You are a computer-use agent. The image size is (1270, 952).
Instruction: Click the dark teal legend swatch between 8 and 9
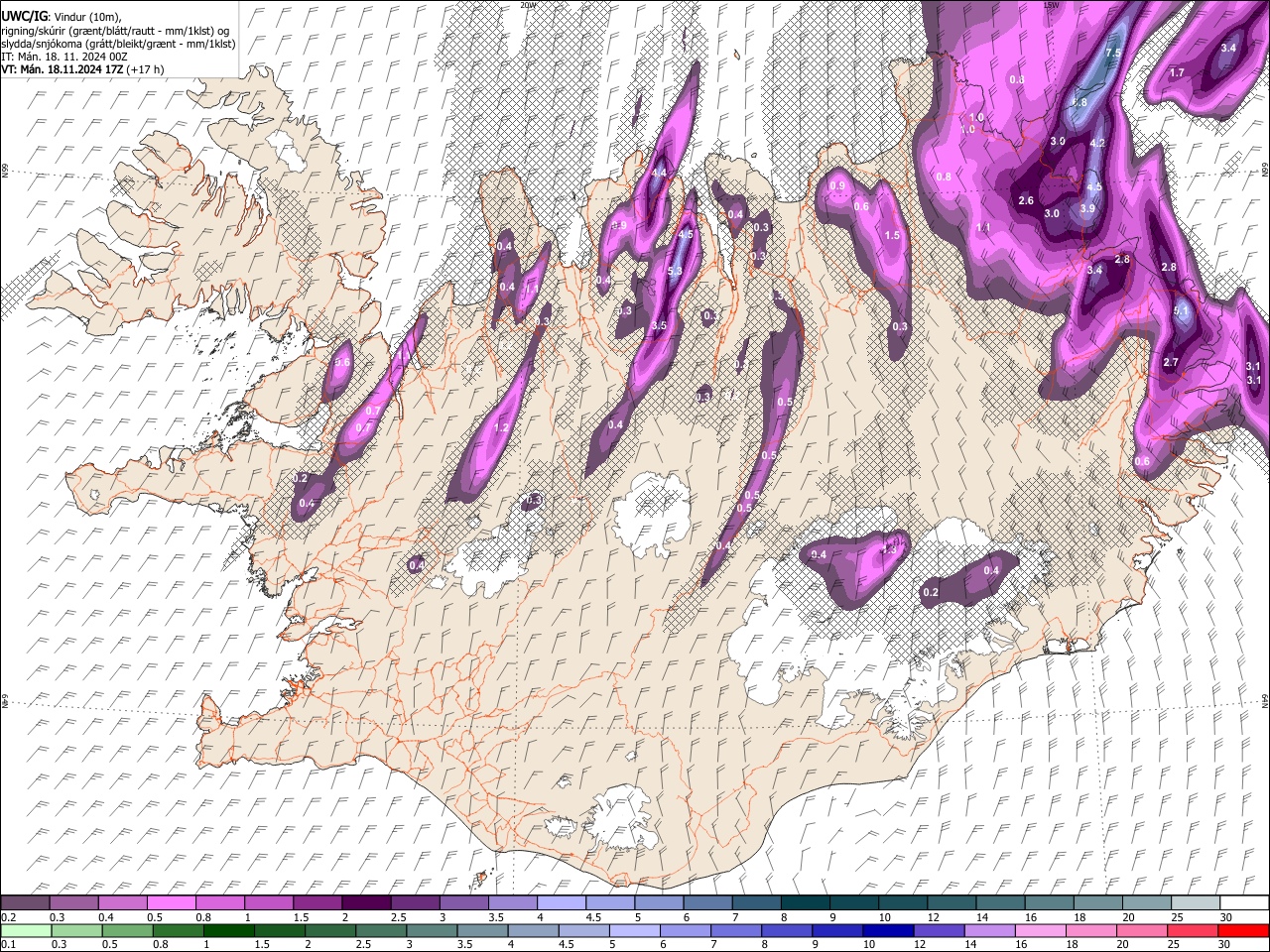pos(805,902)
